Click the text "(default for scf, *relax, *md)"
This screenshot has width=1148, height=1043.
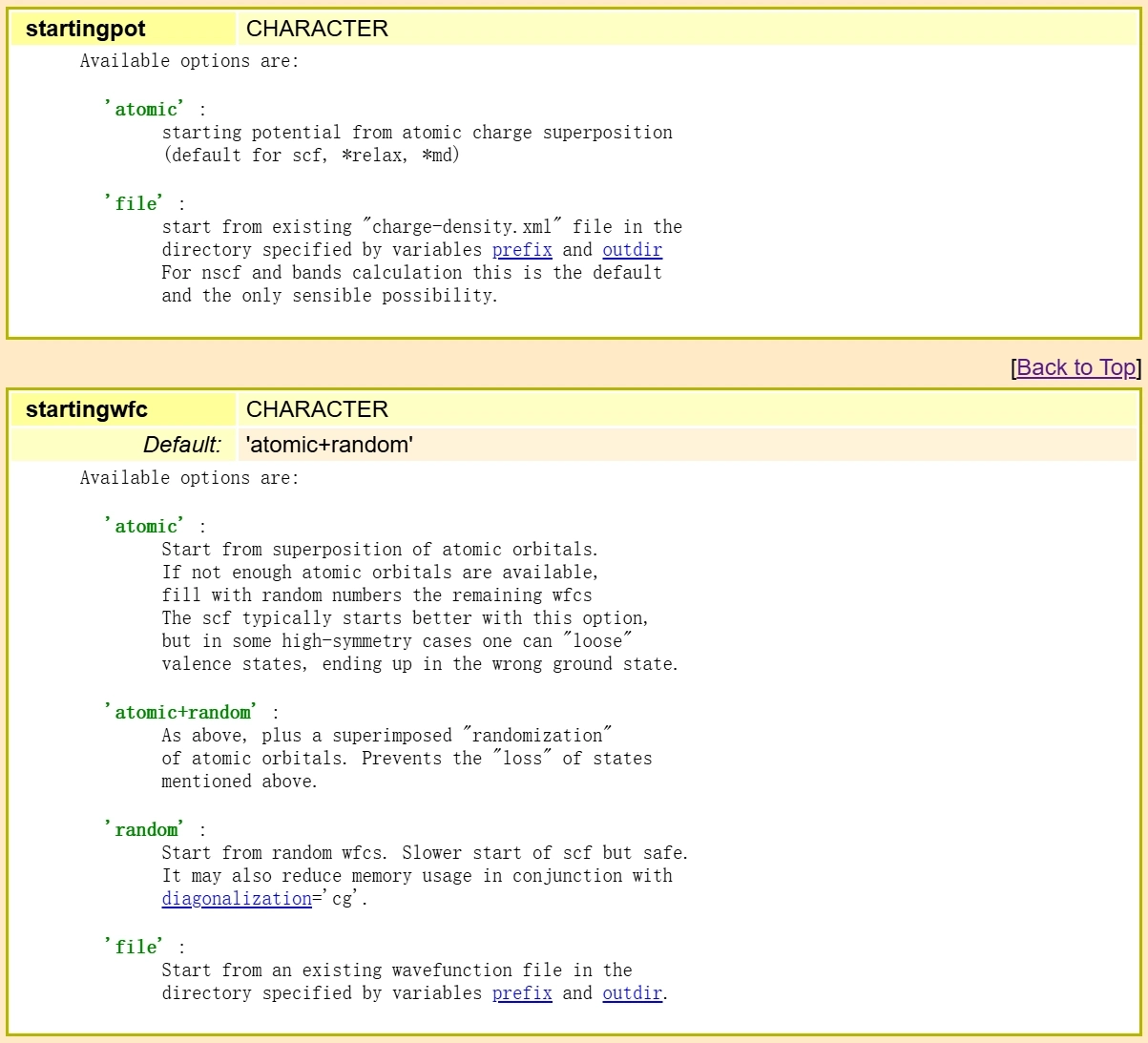(x=311, y=156)
